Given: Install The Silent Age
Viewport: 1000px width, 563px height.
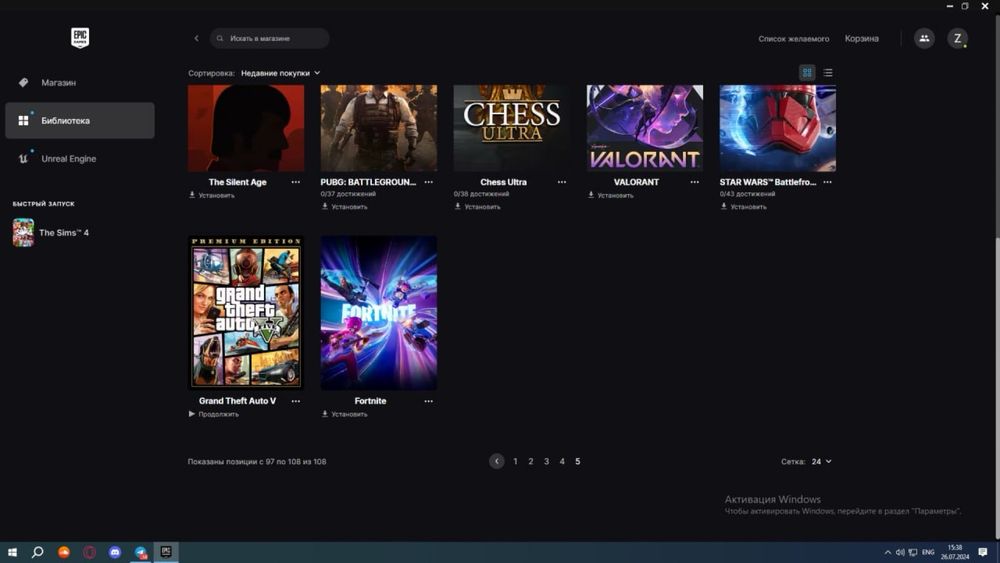Looking at the screenshot, I should point(212,195).
